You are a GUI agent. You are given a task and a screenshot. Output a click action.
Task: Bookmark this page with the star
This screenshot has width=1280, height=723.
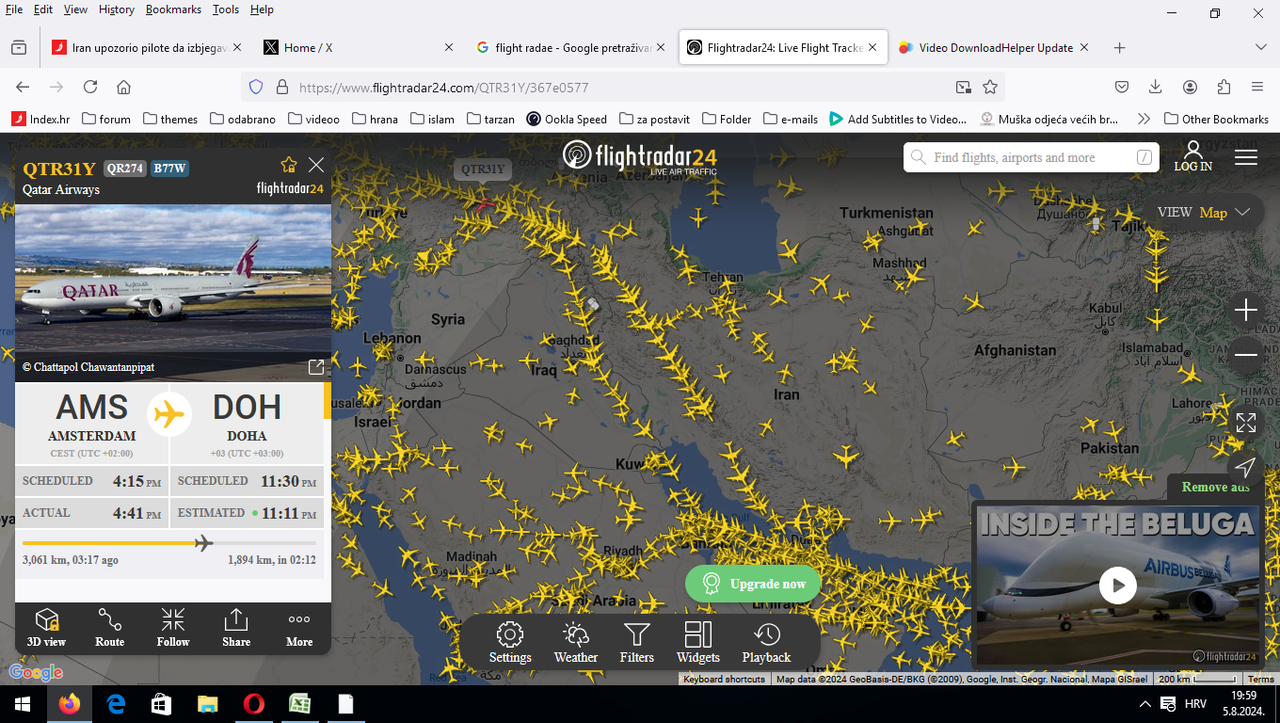click(990, 87)
